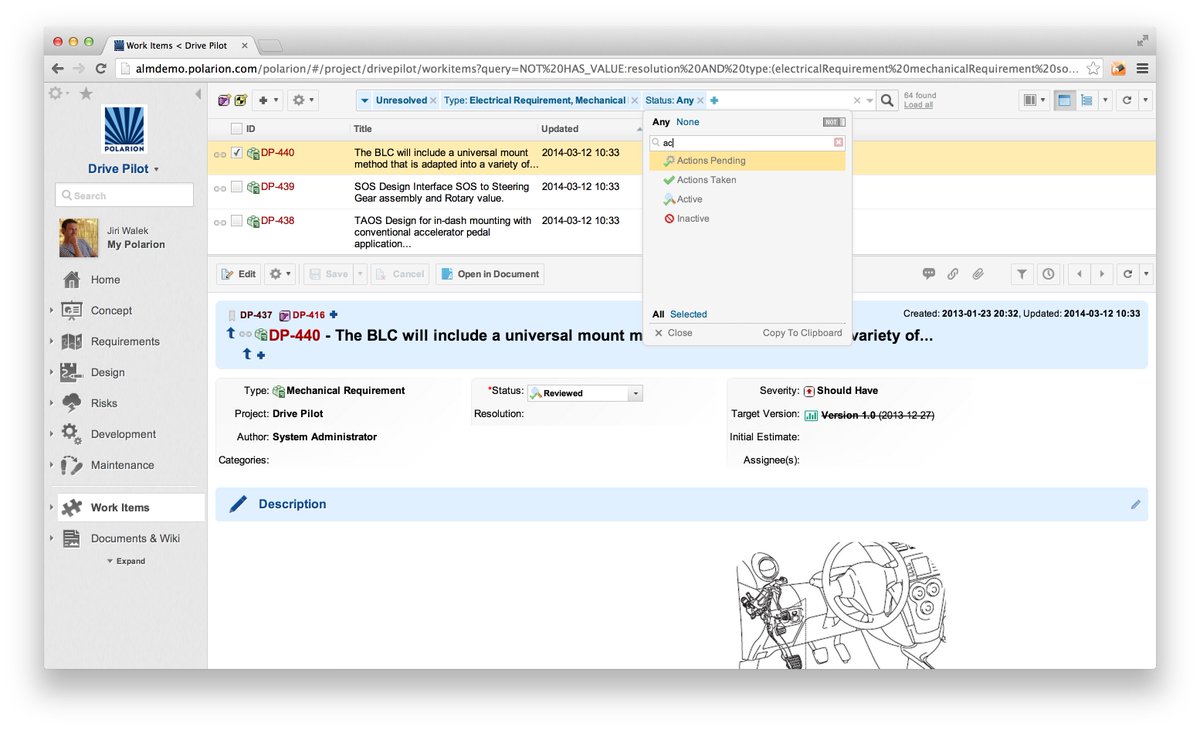Click the Design sidebar icon

coord(71,373)
